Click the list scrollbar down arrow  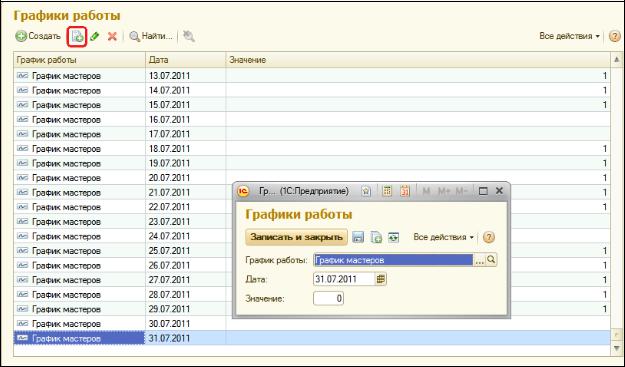point(616,349)
